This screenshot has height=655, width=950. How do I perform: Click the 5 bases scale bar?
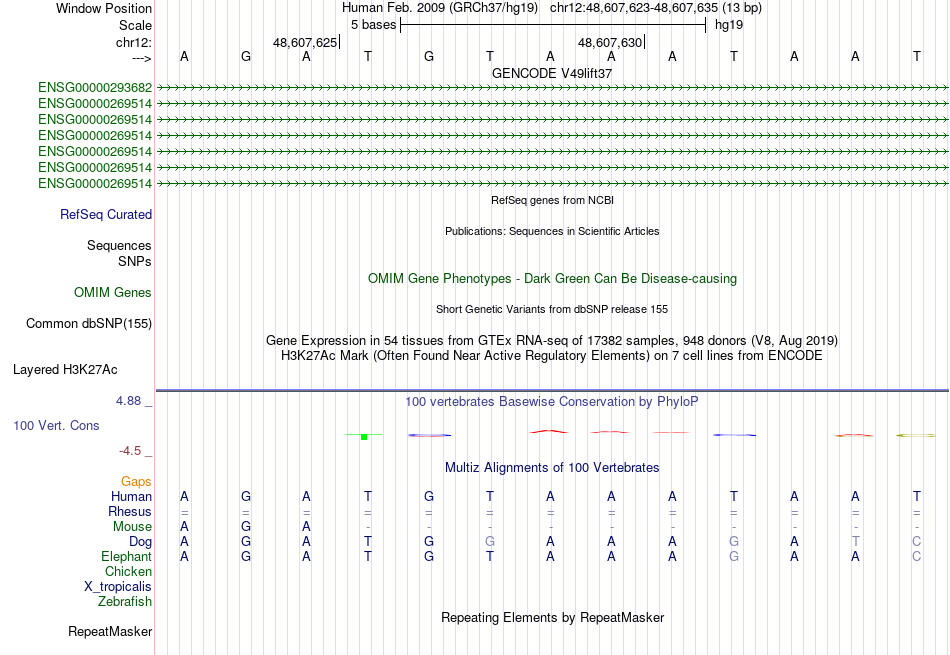(x=553, y=25)
